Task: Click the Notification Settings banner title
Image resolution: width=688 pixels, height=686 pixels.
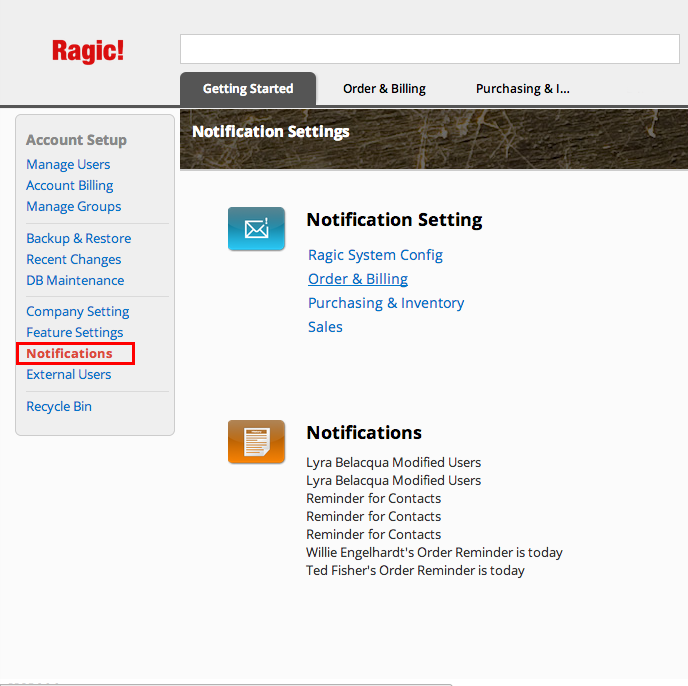Action: coord(271,131)
